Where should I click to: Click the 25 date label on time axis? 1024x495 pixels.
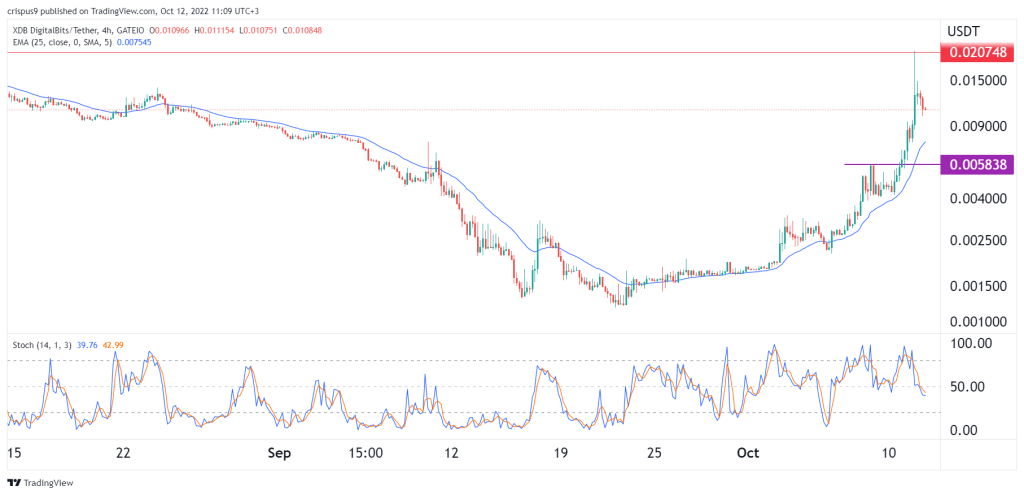[654, 453]
